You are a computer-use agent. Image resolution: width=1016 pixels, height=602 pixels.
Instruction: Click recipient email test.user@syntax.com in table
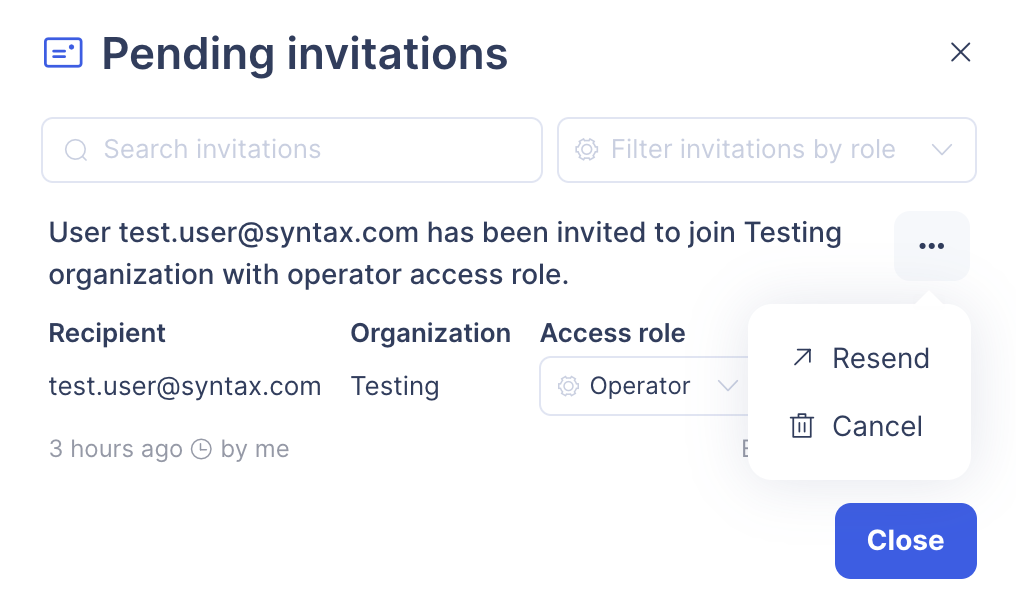pyautogui.click(x=185, y=386)
